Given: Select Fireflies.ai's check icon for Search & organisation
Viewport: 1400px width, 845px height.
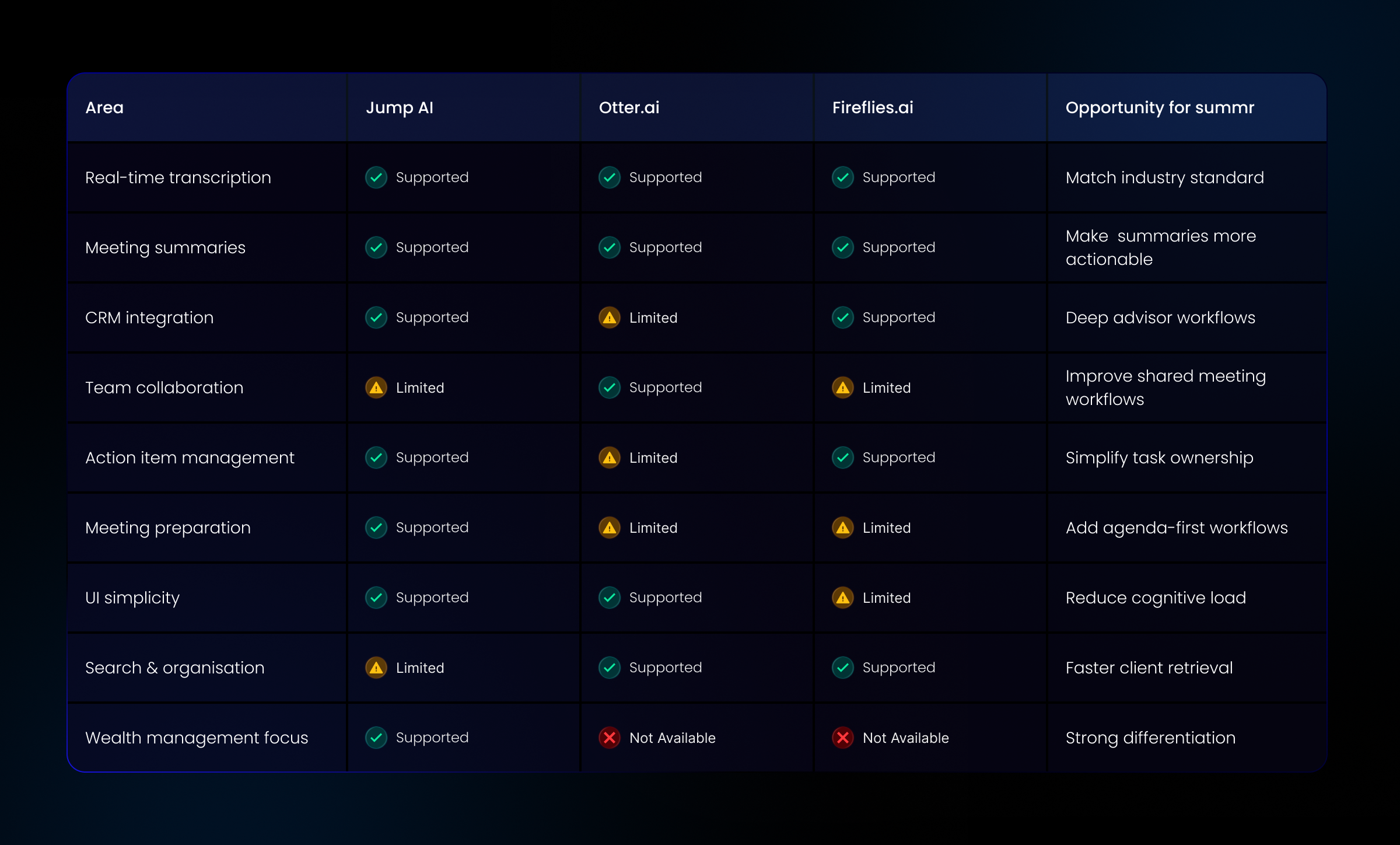Looking at the screenshot, I should click(843, 668).
